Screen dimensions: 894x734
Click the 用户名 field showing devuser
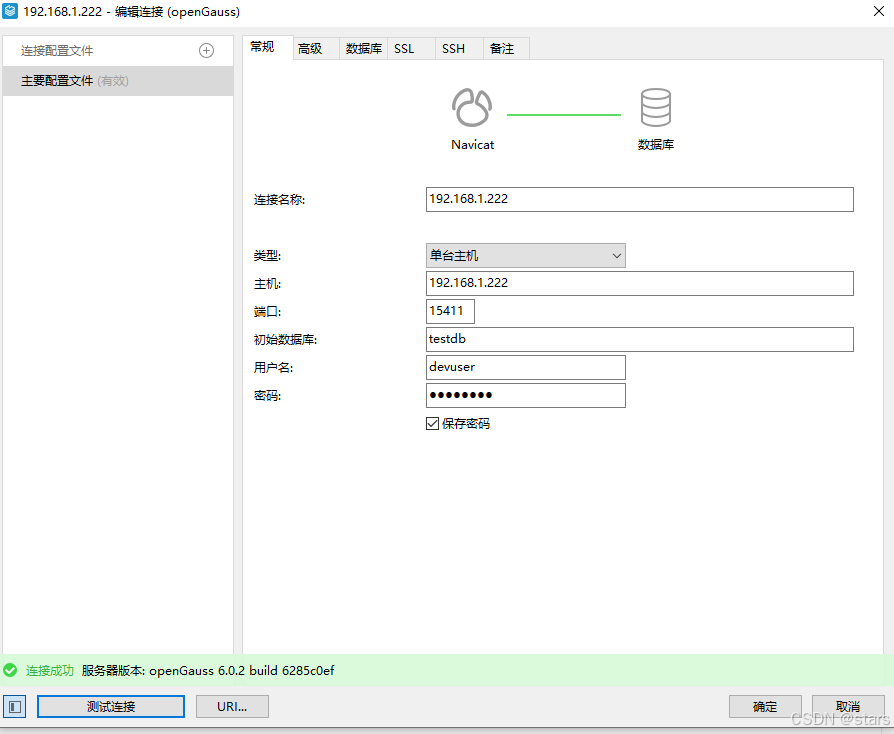(x=526, y=367)
